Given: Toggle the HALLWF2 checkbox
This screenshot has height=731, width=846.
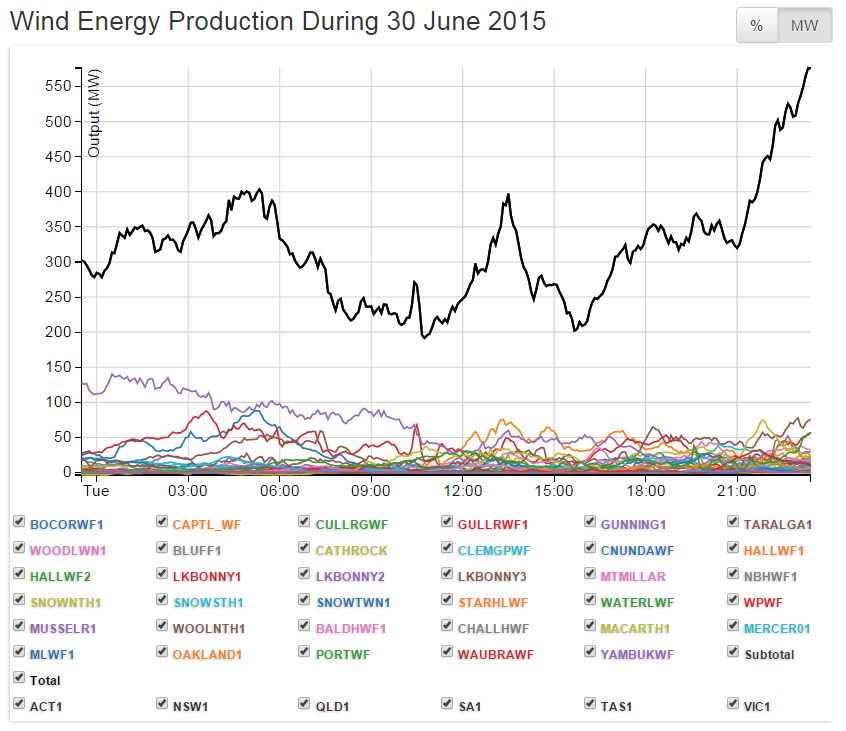Looking at the screenshot, I should 20,574.
